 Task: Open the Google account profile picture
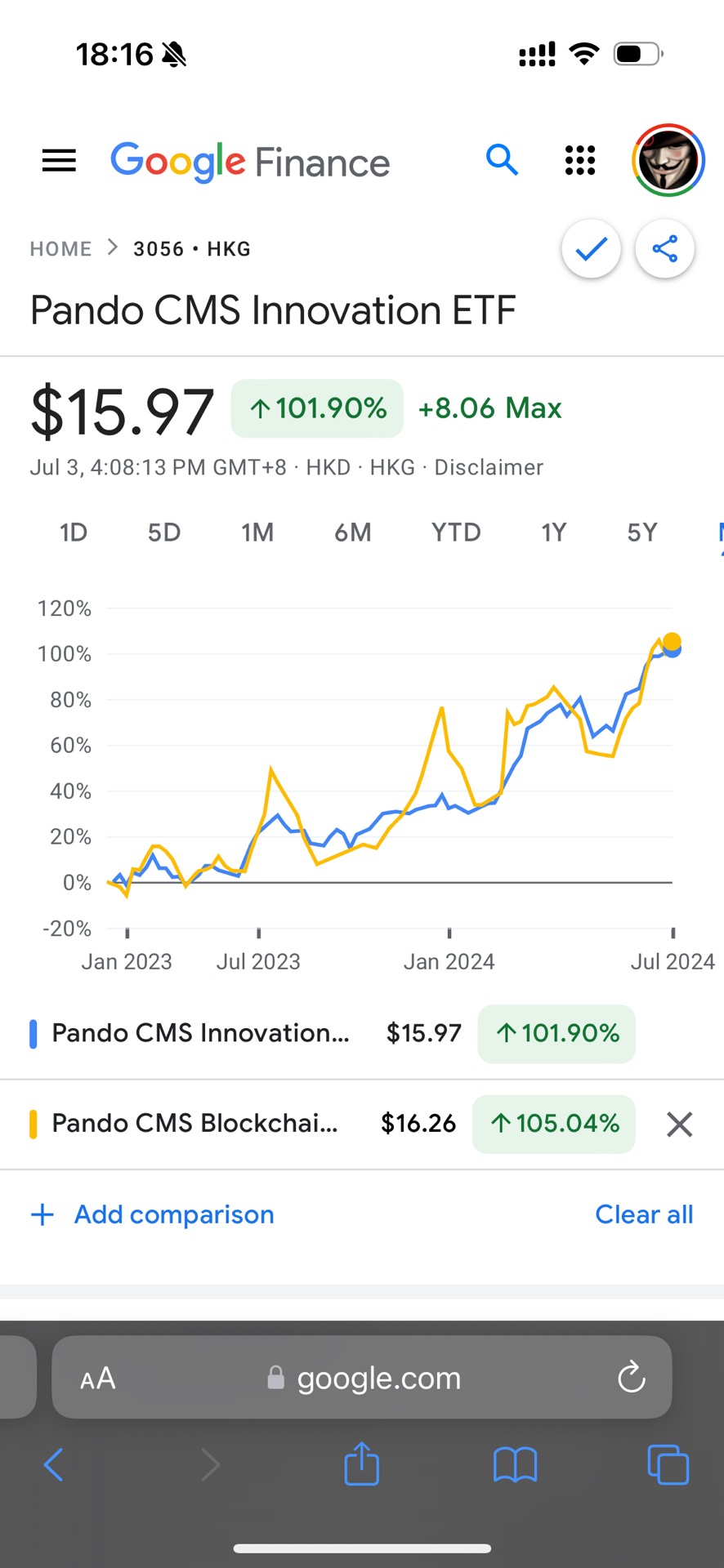[x=668, y=161]
